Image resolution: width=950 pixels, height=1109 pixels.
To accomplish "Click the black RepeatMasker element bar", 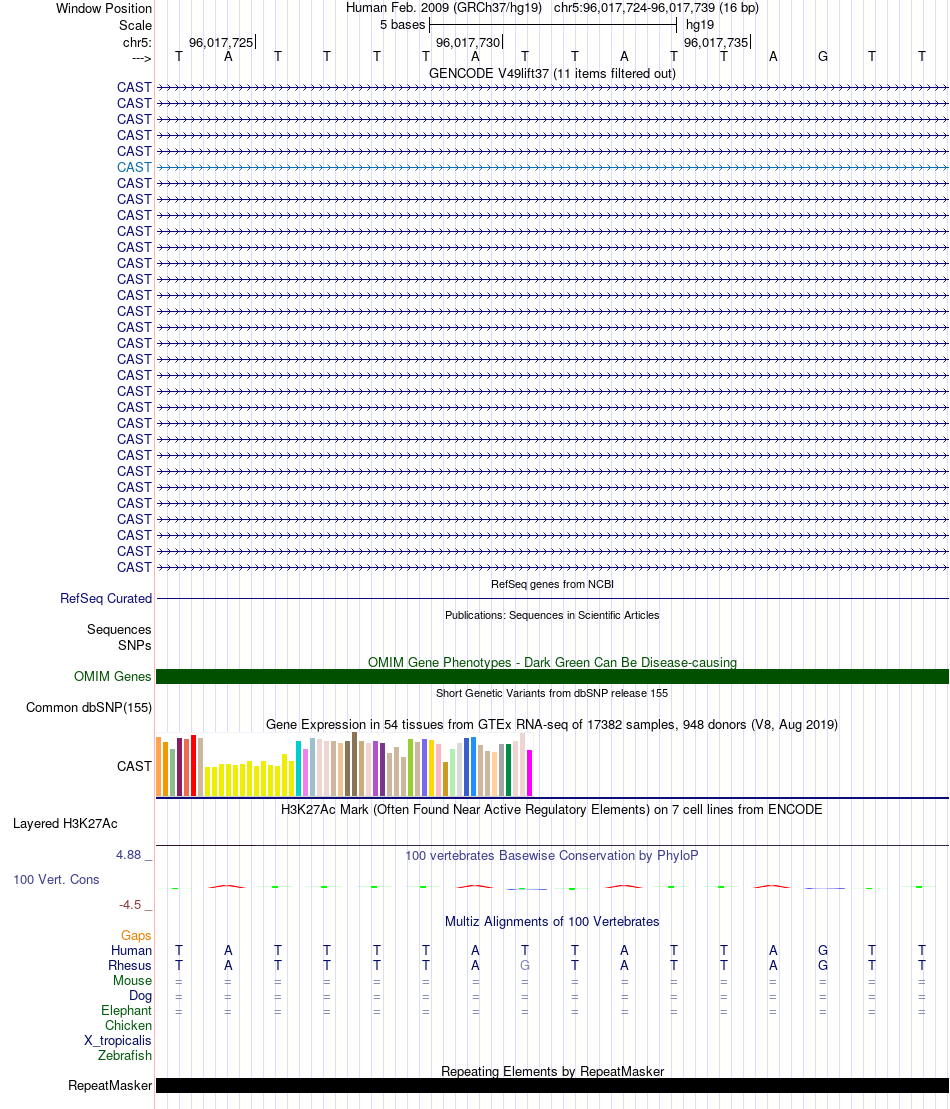I will pyautogui.click(x=552, y=1086).
